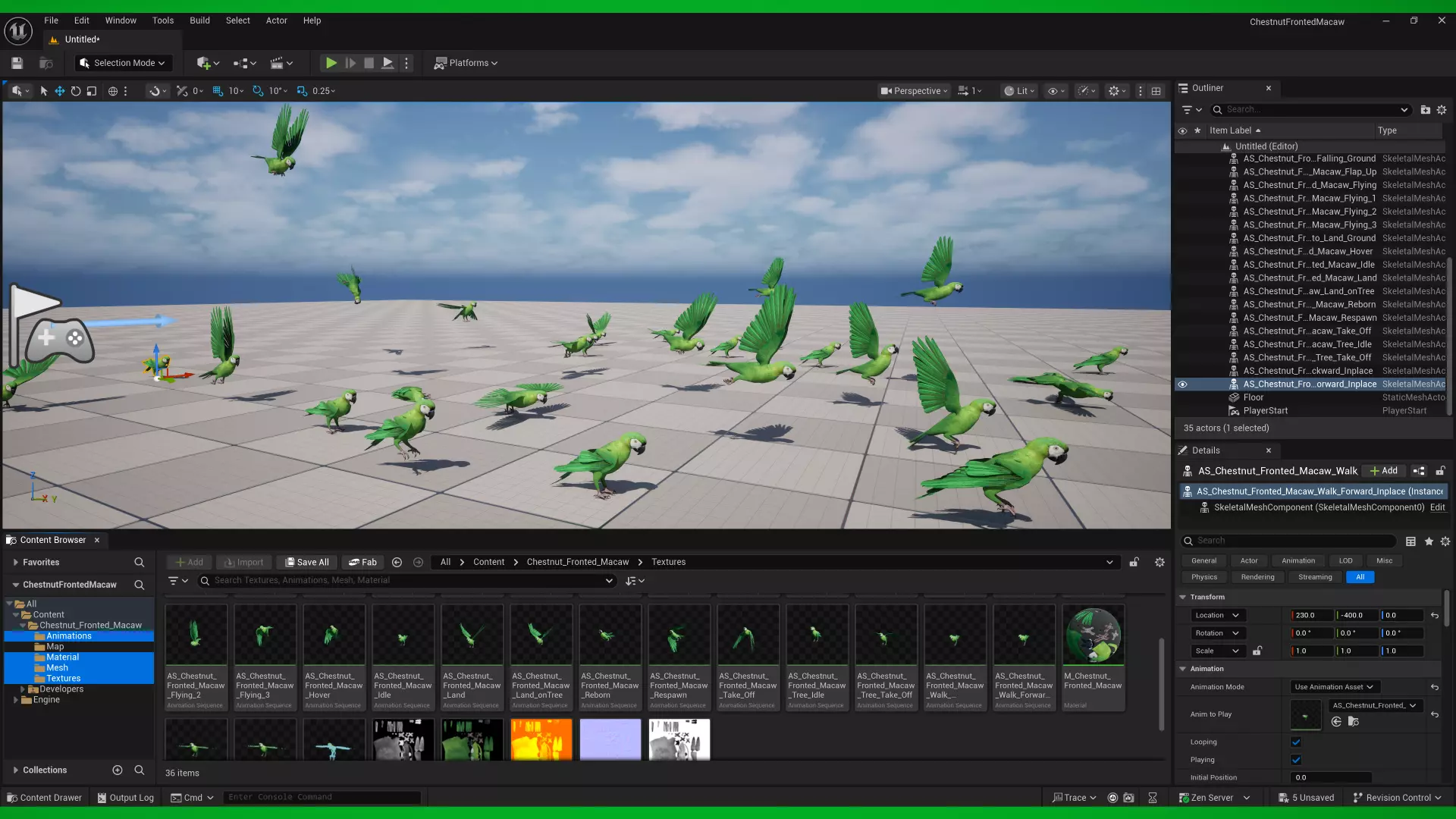1456x819 pixels.
Task: Switch to the Content Browser tab
Action: click(52, 540)
